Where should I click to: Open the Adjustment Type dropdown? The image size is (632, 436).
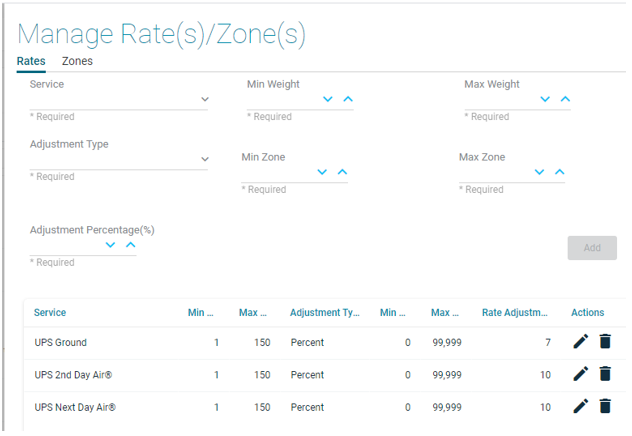click(118, 159)
